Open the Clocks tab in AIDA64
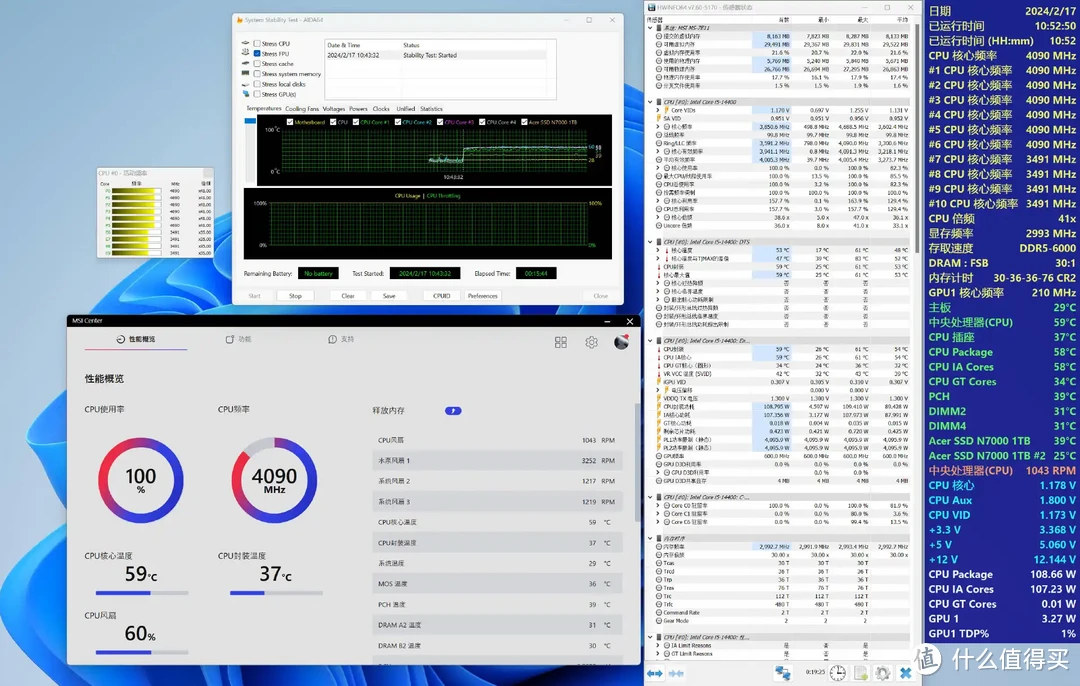The height and width of the screenshot is (686, 1080). pos(381,109)
